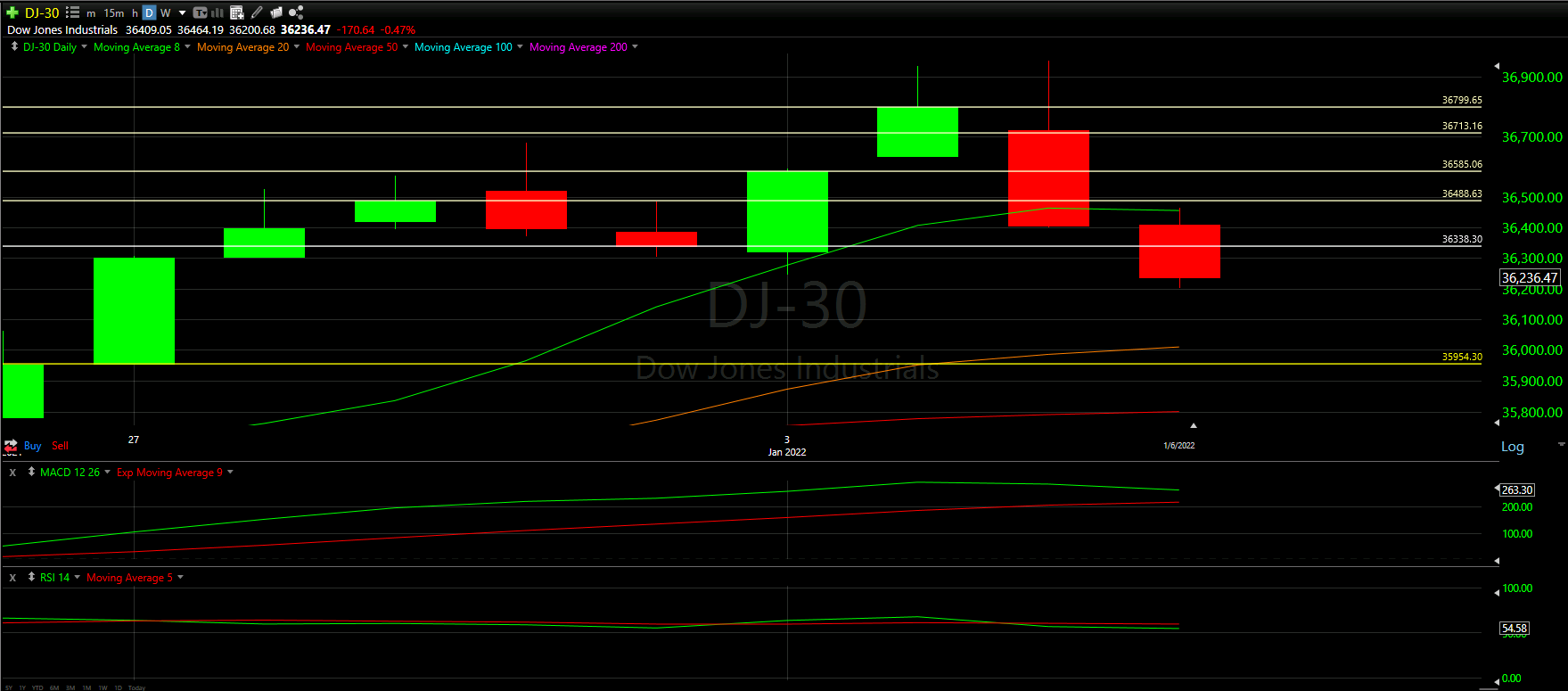The image size is (1568, 691).
Task: Select the 1D range at bottom
Action: [119, 687]
